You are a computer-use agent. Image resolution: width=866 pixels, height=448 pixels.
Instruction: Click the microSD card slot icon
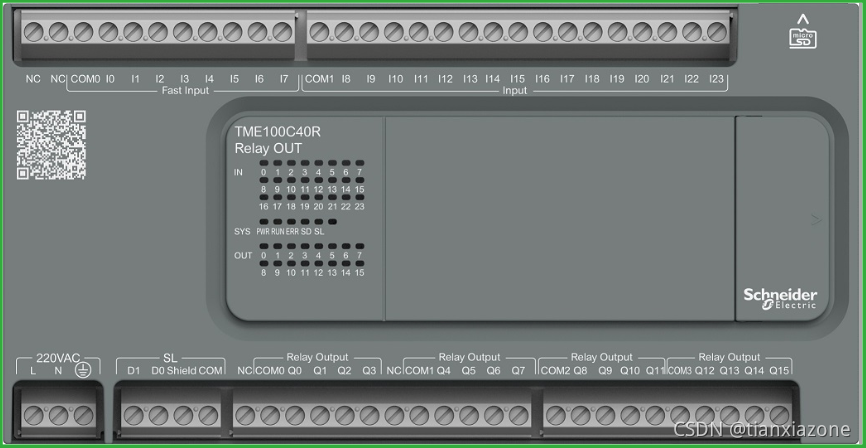tap(802, 32)
